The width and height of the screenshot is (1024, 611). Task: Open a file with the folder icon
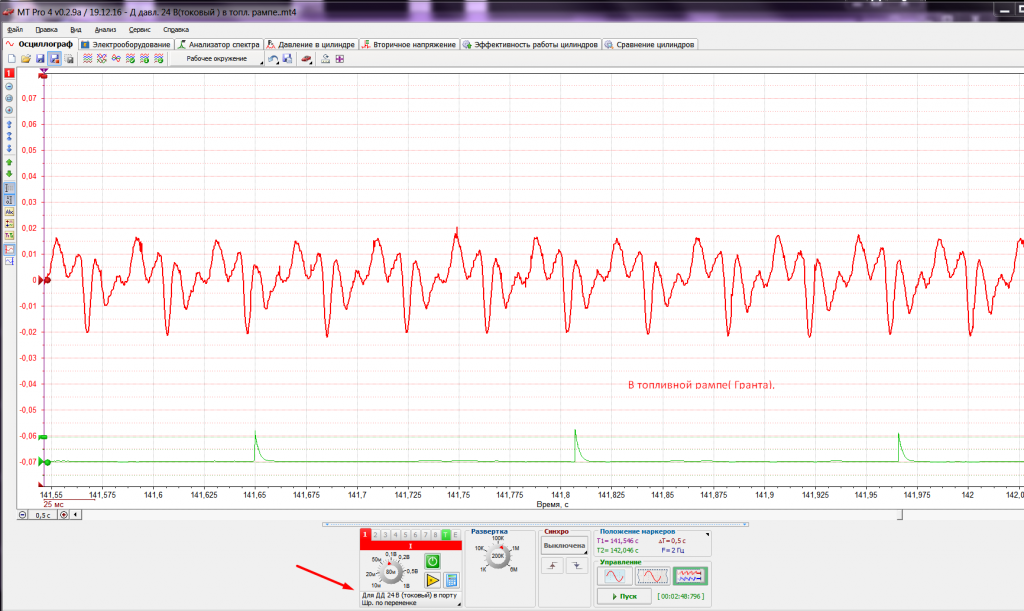25,59
